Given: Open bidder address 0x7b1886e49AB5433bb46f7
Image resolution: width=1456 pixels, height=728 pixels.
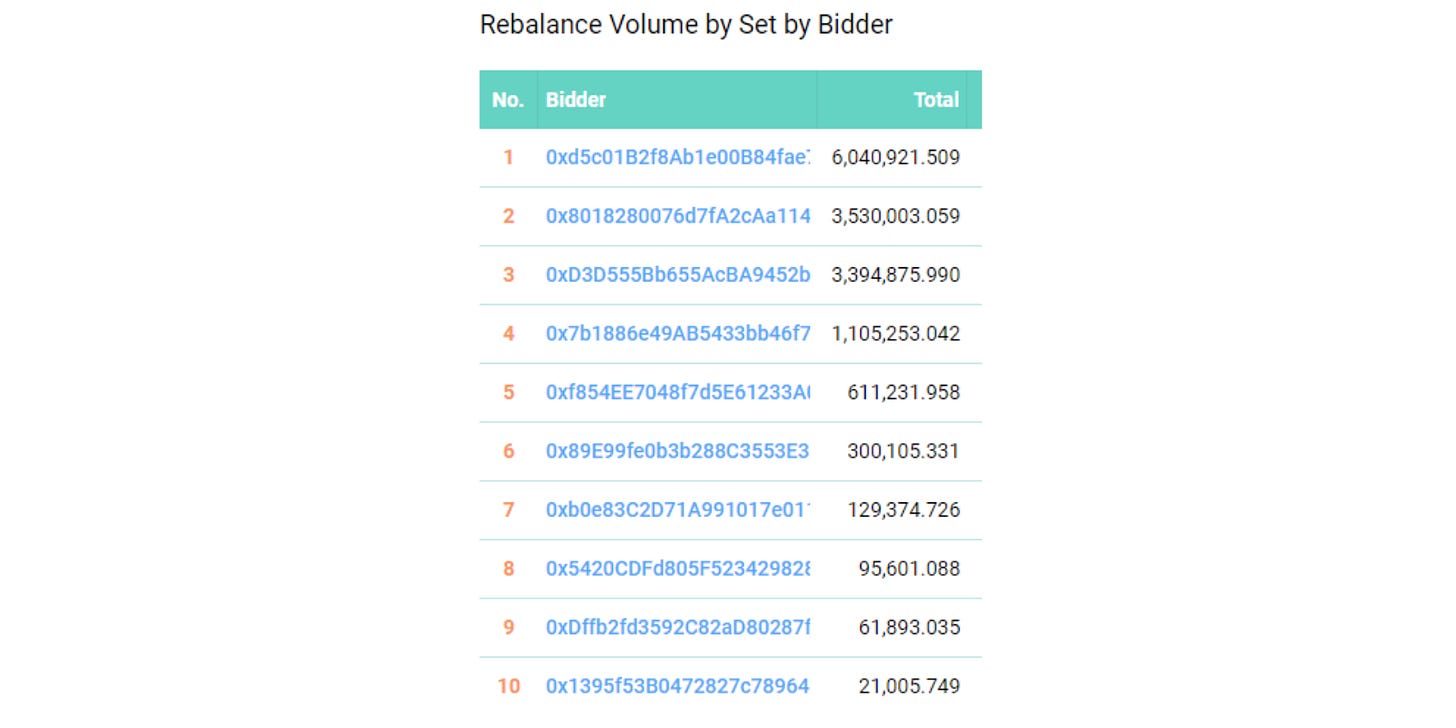Looking at the screenshot, I should (x=678, y=334).
